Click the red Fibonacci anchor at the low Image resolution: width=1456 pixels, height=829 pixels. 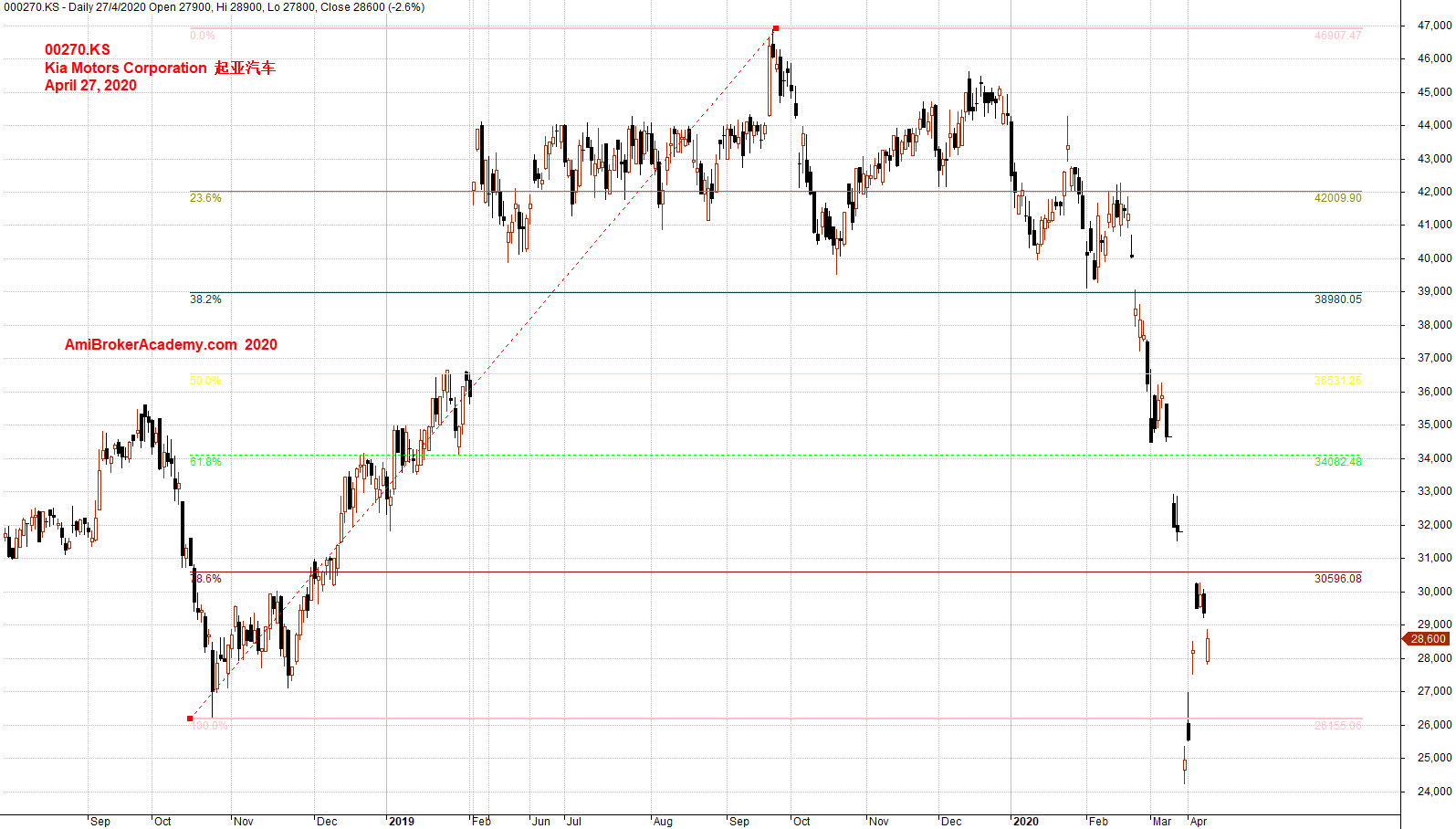click(190, 719)
